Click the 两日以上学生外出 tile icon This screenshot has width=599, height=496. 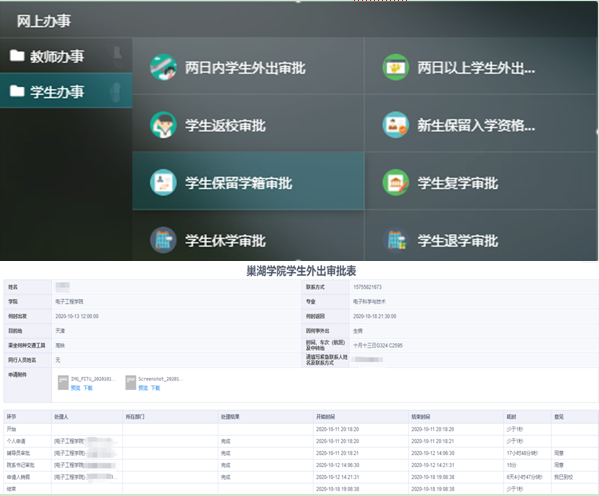396,67
